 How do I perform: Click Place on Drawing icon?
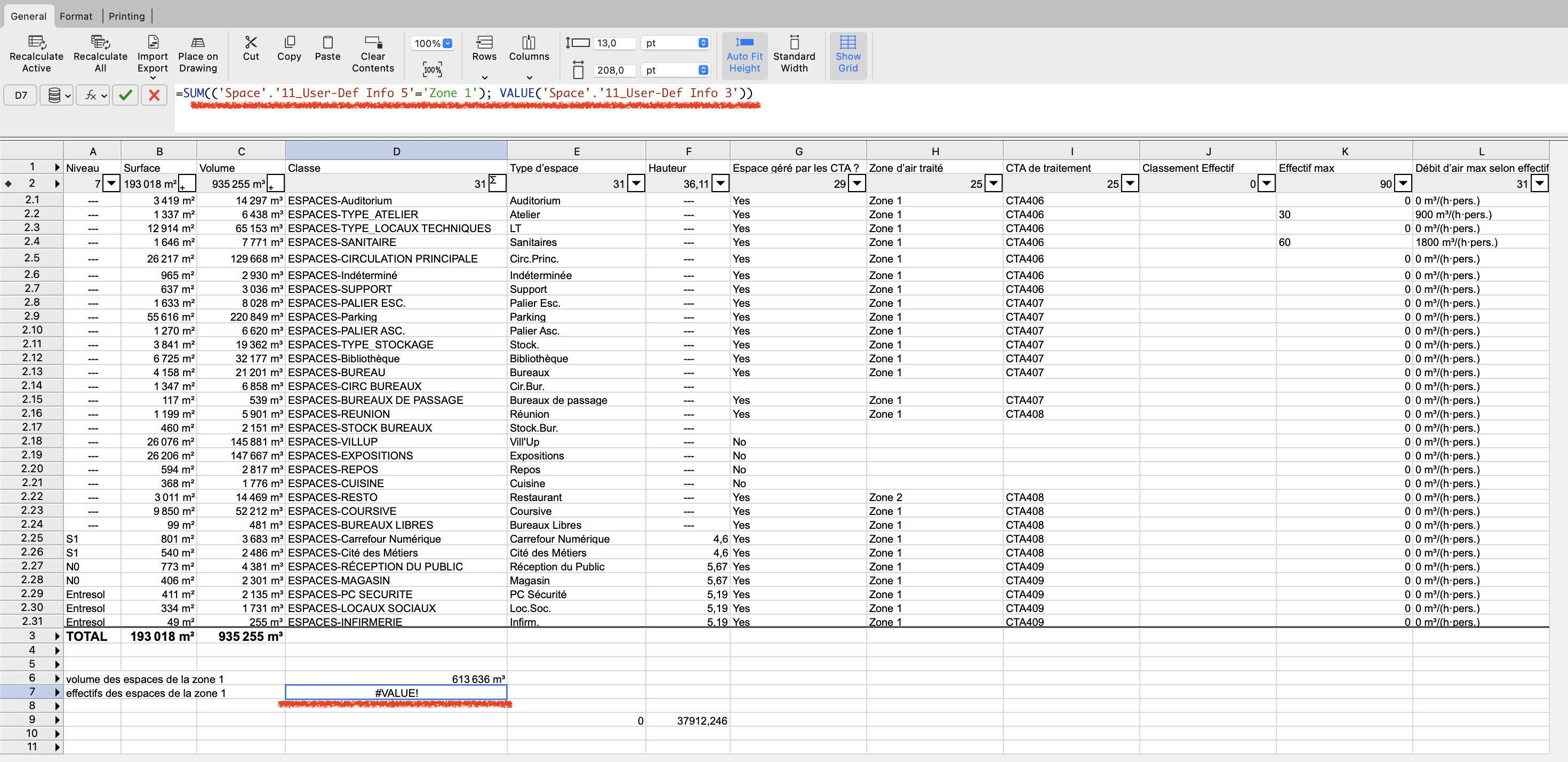click(198, 43)
